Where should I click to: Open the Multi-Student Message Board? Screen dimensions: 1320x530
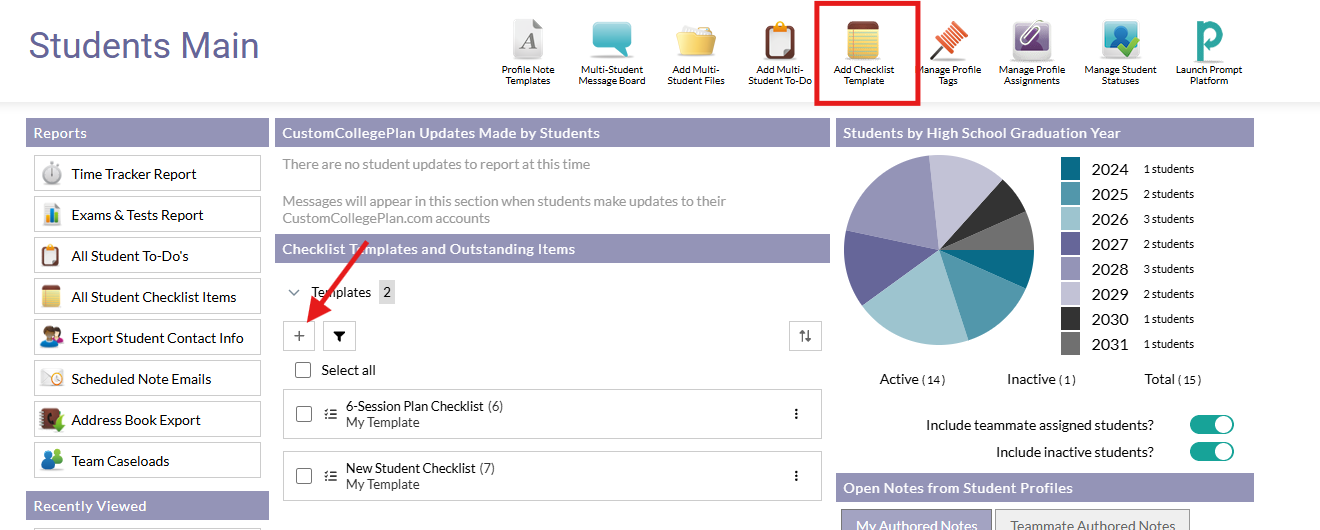tap(611, 41)
